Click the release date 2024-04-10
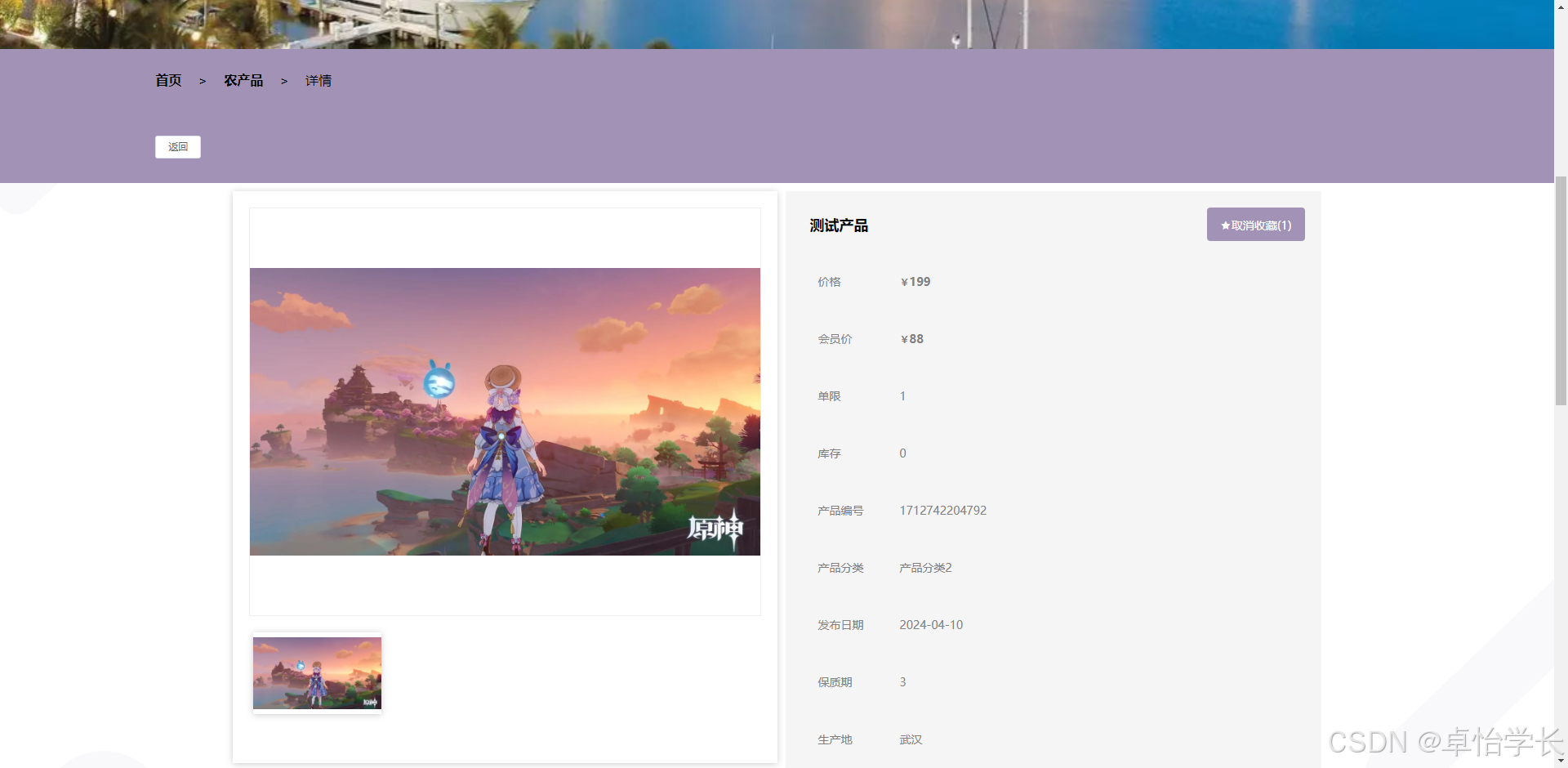This screenshot has height=768, width=1568. tap(931, 625)
